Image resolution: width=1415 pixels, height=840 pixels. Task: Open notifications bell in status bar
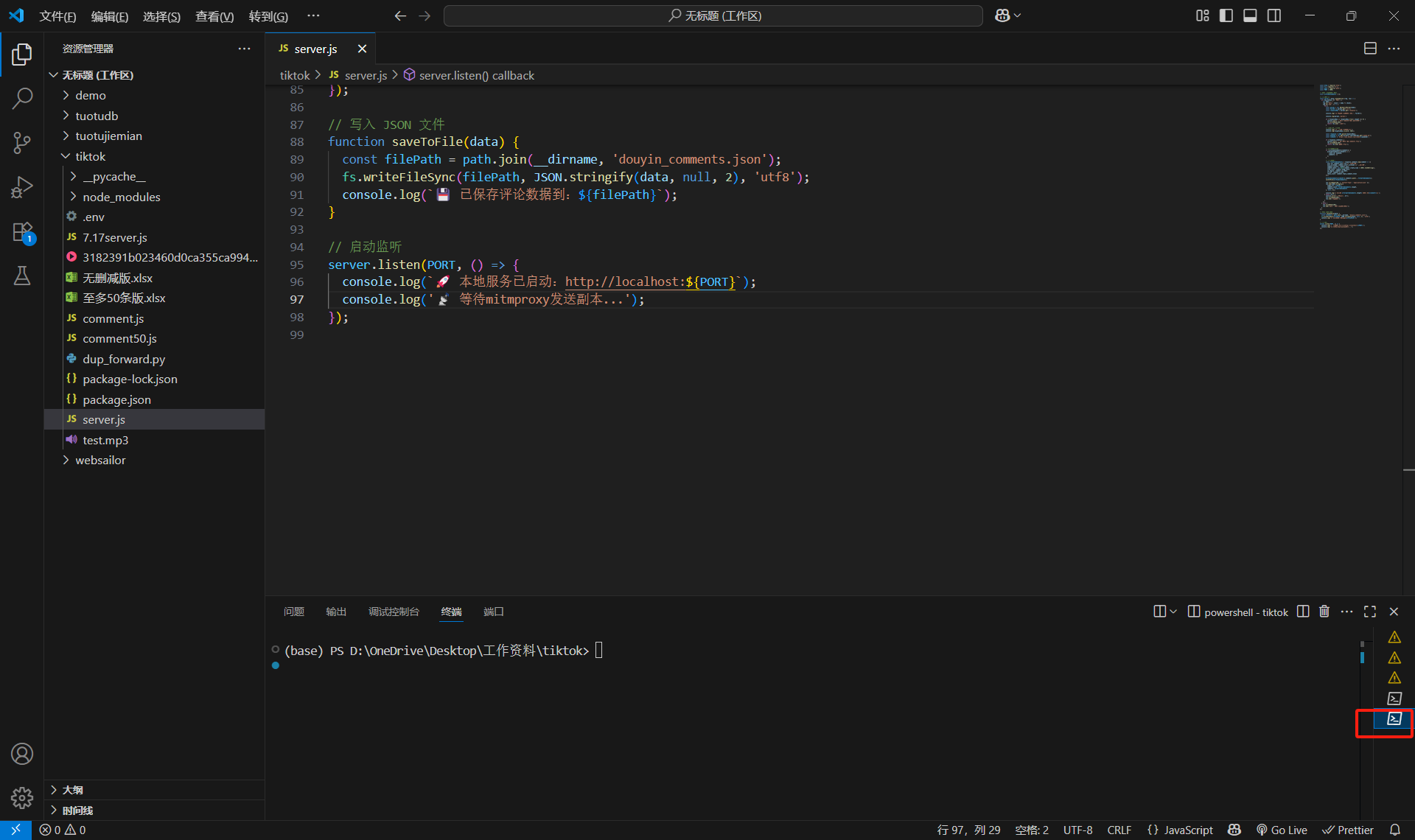tap(1394, 830)
